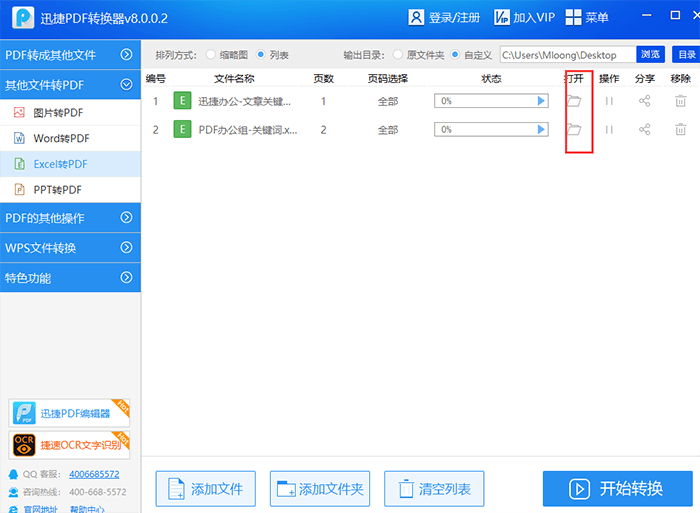Collapse 其他文件转PDF section
The image size is (700, 513).
(x=70, y=84)
